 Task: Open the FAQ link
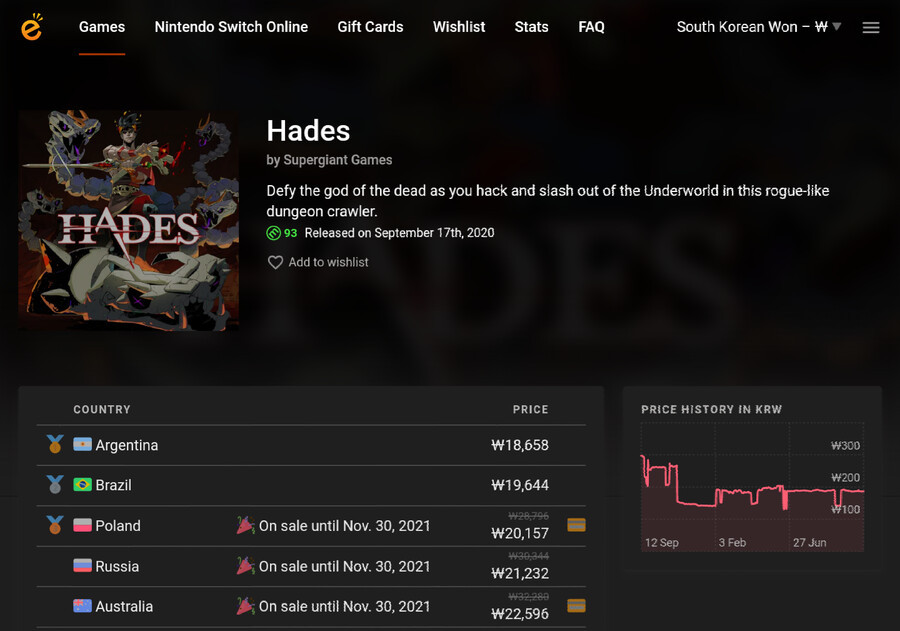[591, 27]
